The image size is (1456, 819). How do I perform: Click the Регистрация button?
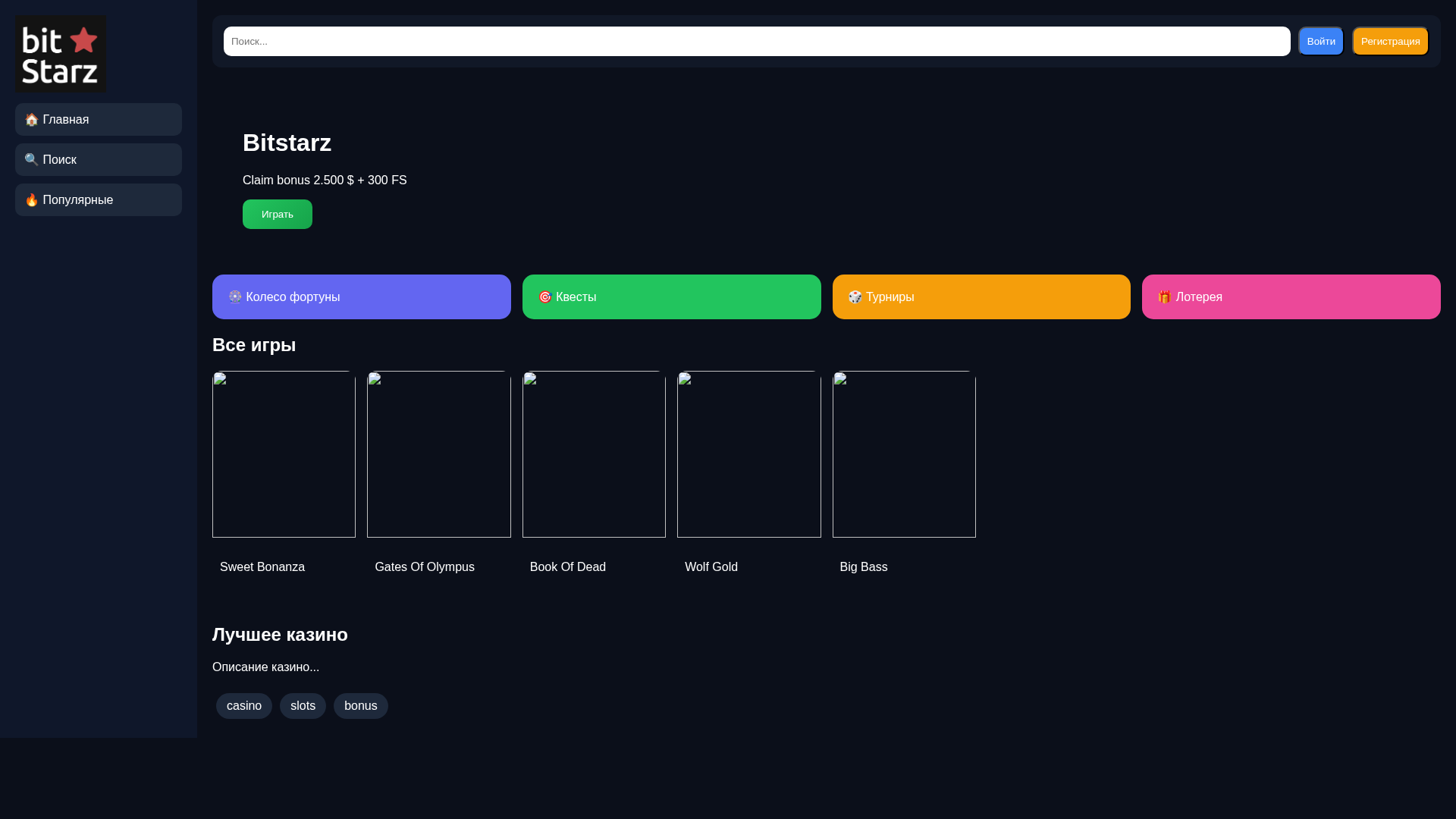click(1390, 41)
